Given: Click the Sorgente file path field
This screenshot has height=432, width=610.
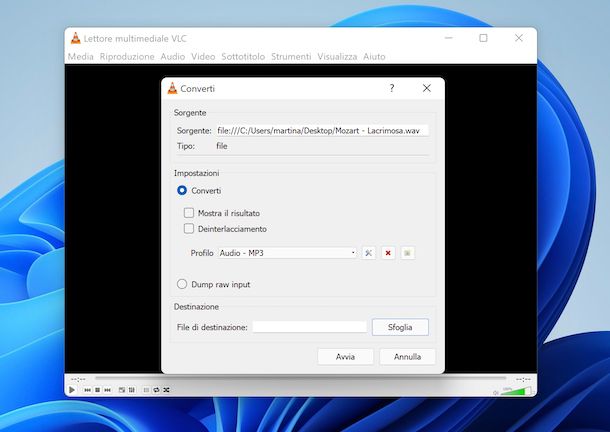Looking at the screenshot, I should click(x=322, y=130).
